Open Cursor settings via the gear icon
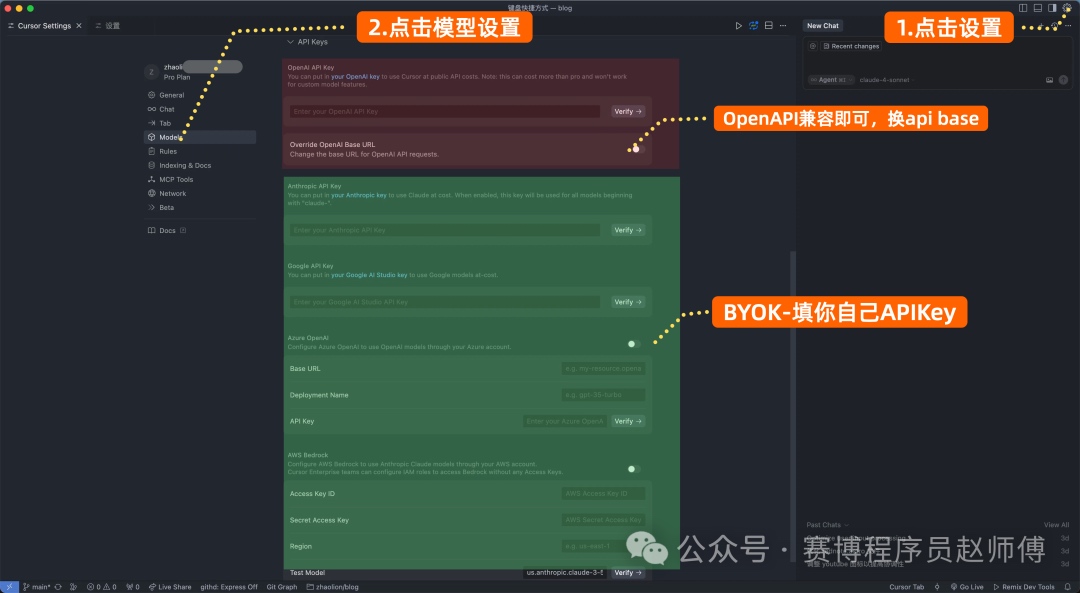Image resolution: width=1080 pixels, height=593 pixels. click(1067, 8)
